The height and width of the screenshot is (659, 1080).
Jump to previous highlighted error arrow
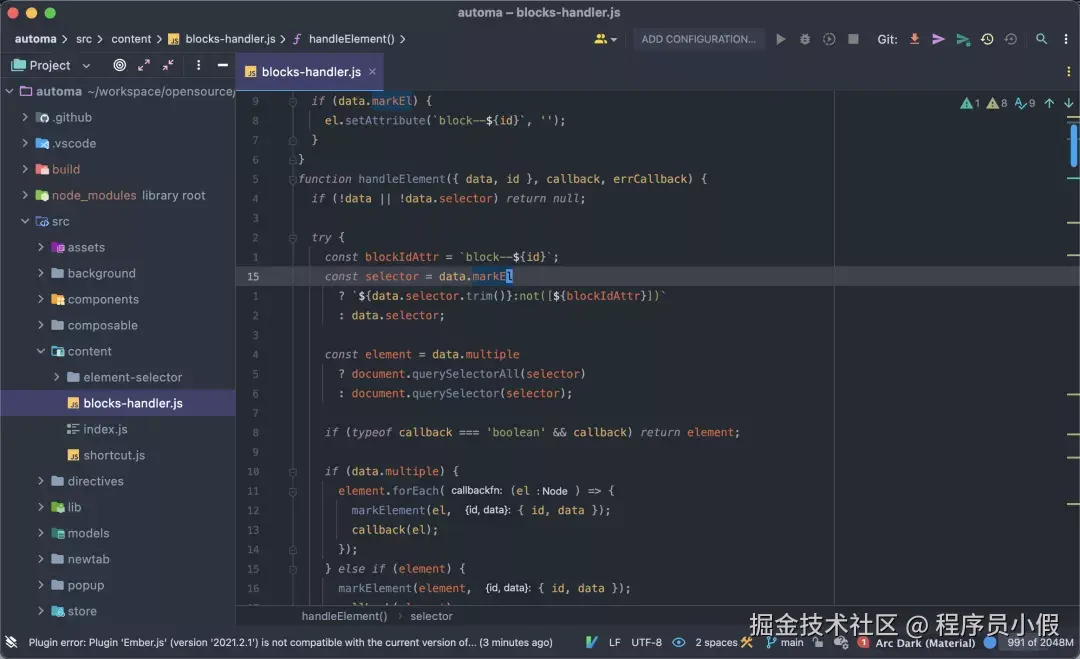coord(1049,103)
